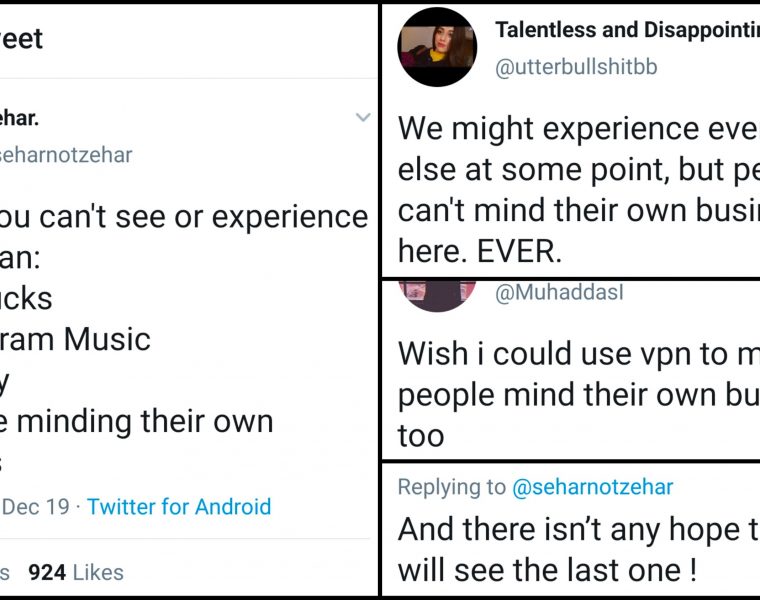This screenshot has width=760, height=600.
Task: Click the Talentless and Disappointing display name
Action: click(626, 30)
